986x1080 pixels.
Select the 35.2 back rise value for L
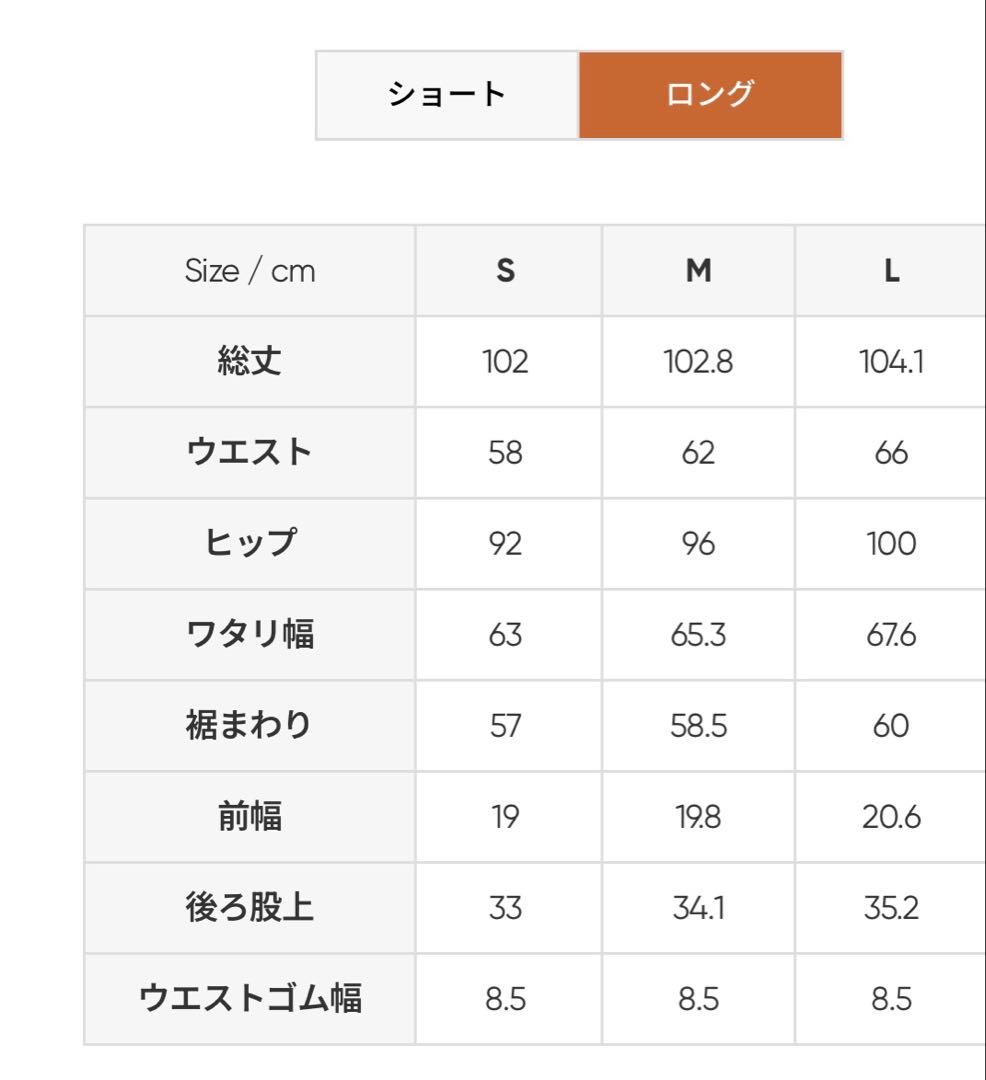(x=890, y=907)
